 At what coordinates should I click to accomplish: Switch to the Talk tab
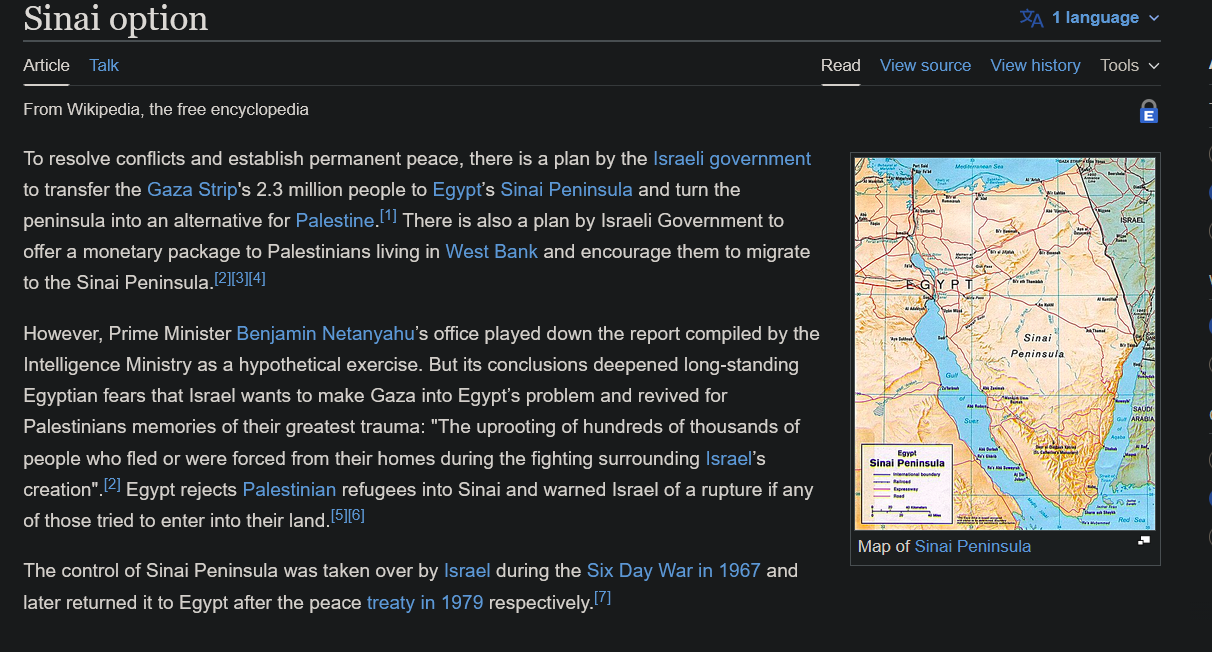104,65
